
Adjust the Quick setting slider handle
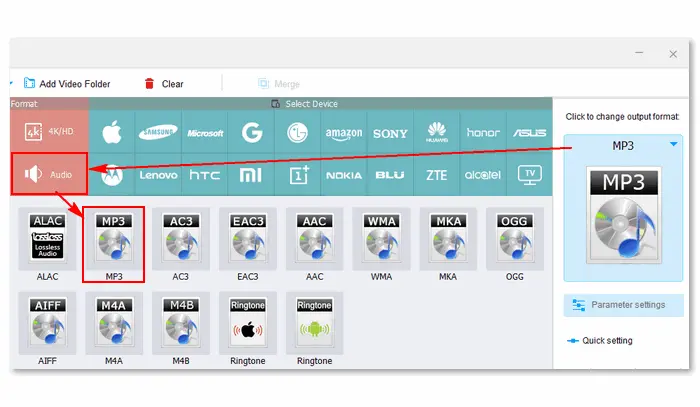tap(573, 341)
